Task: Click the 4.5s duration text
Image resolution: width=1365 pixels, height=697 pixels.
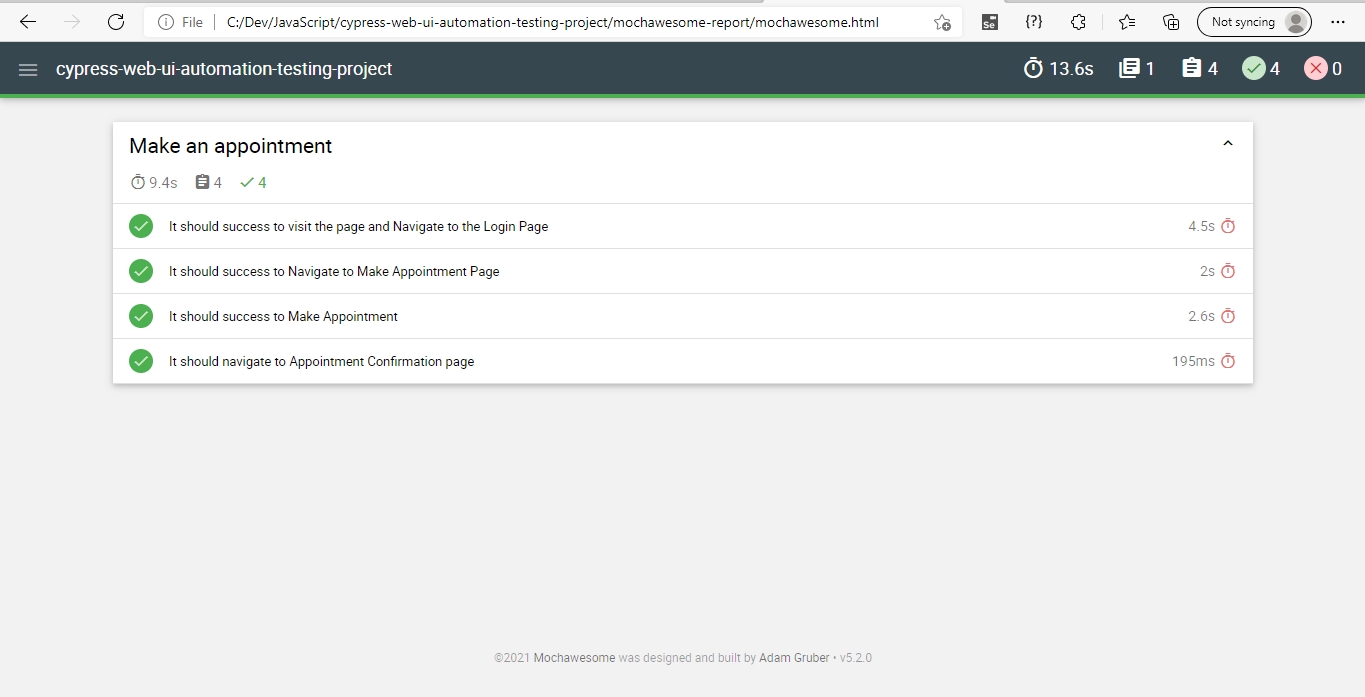Action: point(1201,226)
